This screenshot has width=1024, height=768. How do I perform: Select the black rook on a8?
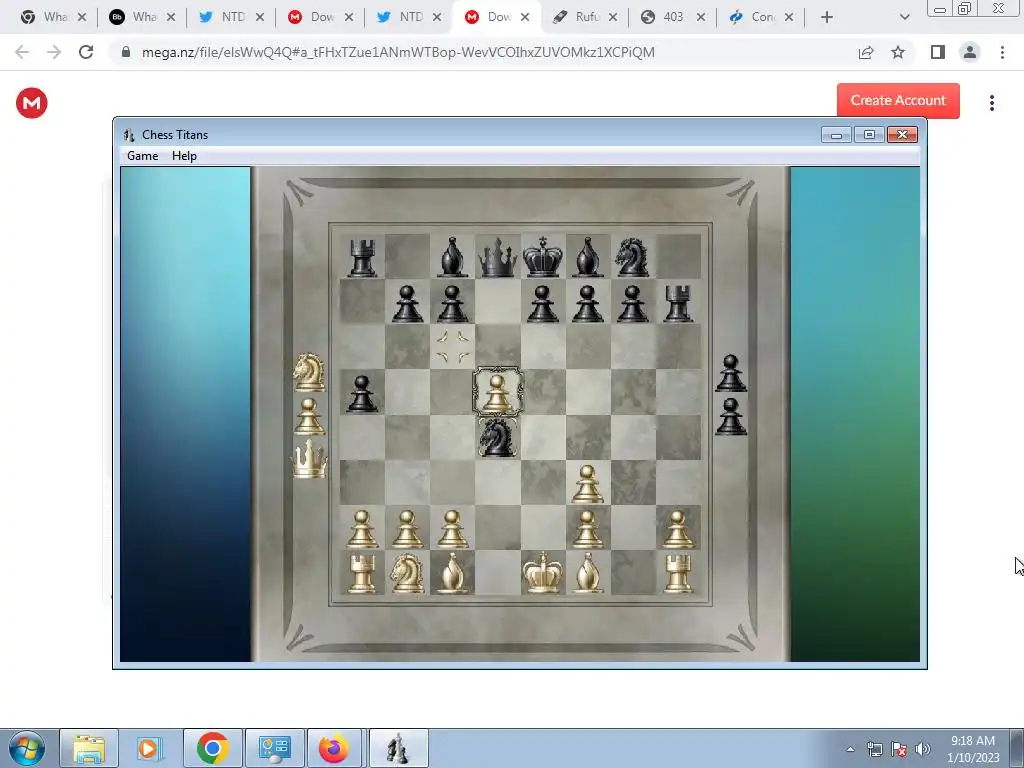click(362, 257)
